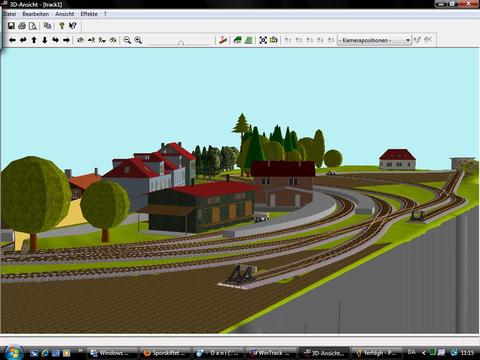Click the Print icon in toolbar
The height and width of the screenshot is (360, 480).
click(x=22, y=26)
